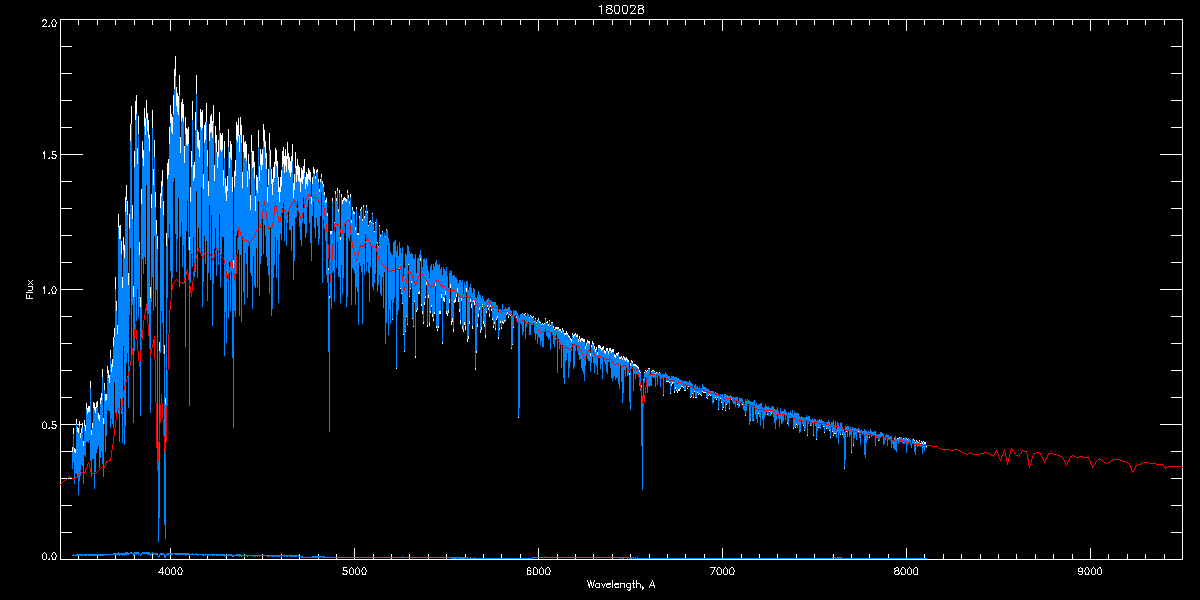The width and height of the screenshot is (1200, 600).
Task: Click the deep absorption line bottom near 6560
Action: (x=642, y=487)
